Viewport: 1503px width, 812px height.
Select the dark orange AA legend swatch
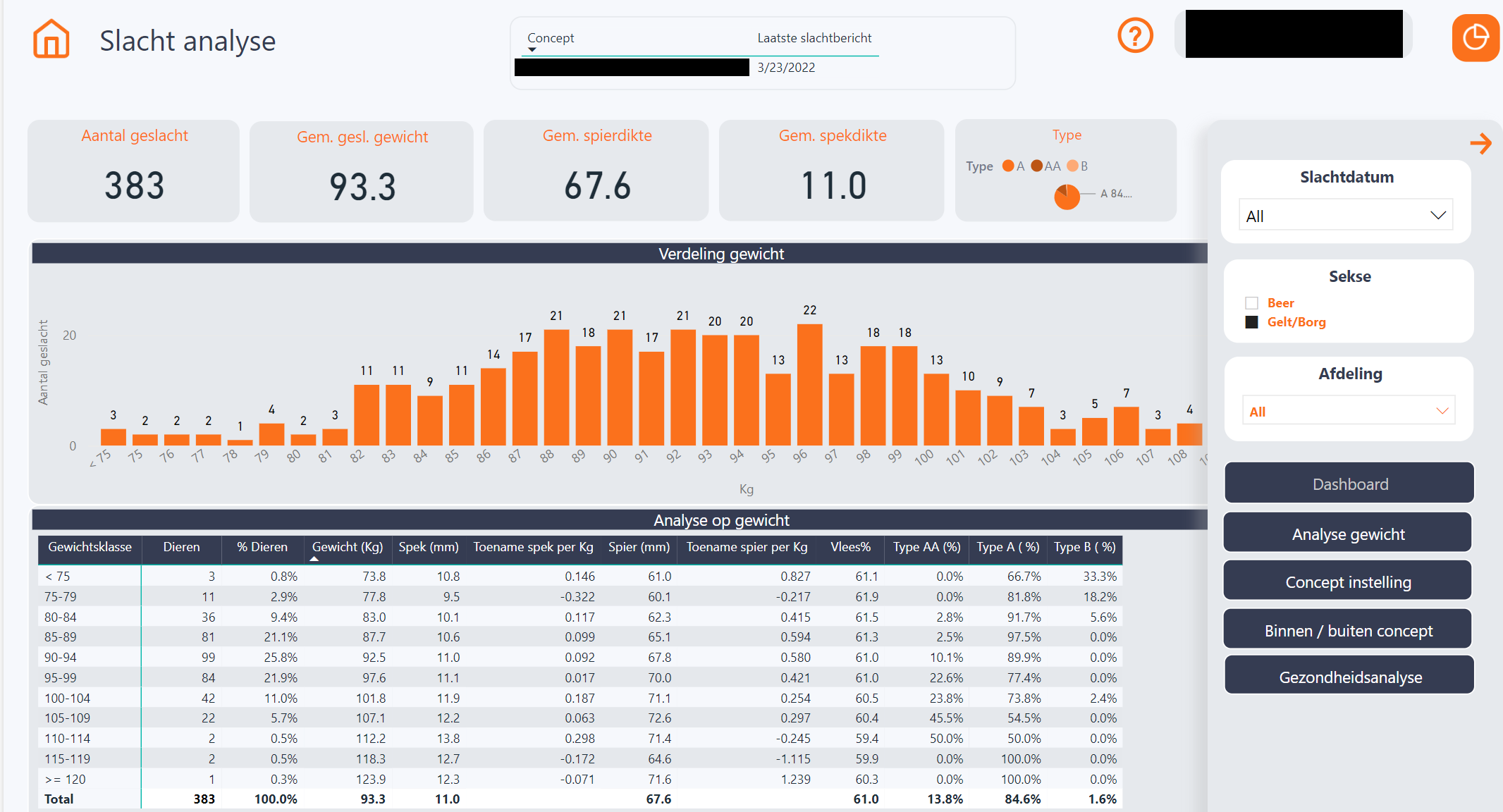click(x=1036, y=166)
